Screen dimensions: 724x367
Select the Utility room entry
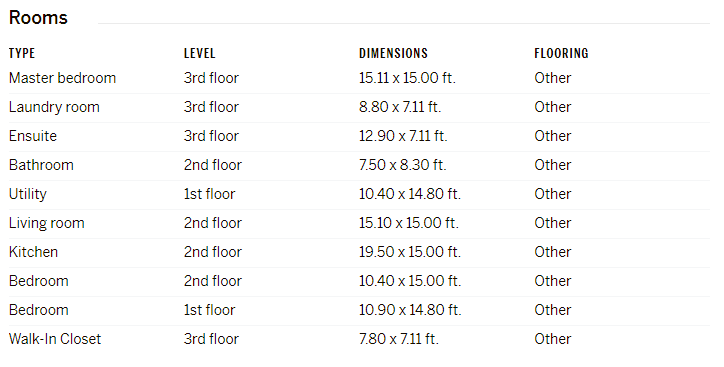click(x=28, y=194)
